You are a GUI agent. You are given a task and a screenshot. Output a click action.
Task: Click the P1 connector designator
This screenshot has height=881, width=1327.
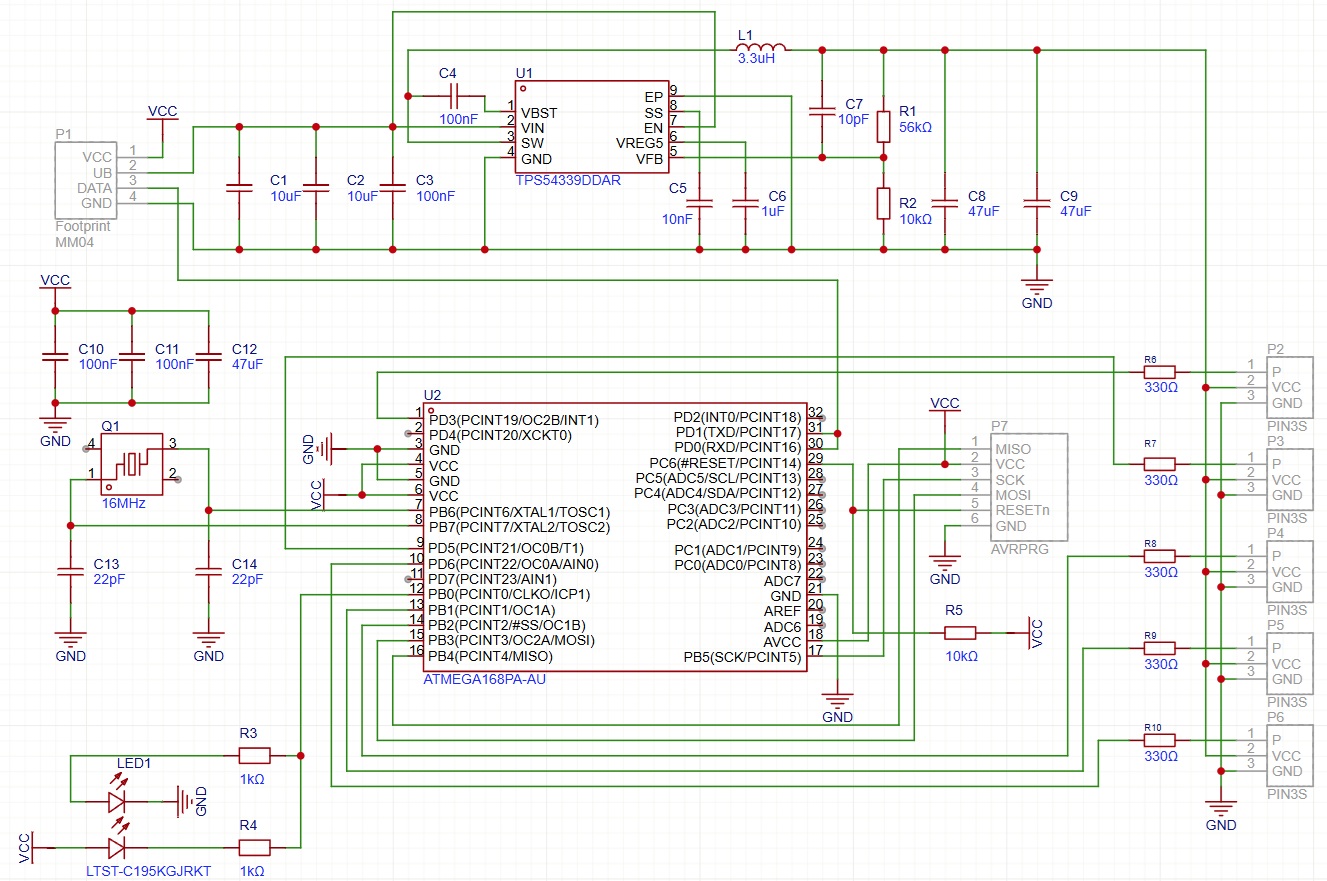(64, 133)
